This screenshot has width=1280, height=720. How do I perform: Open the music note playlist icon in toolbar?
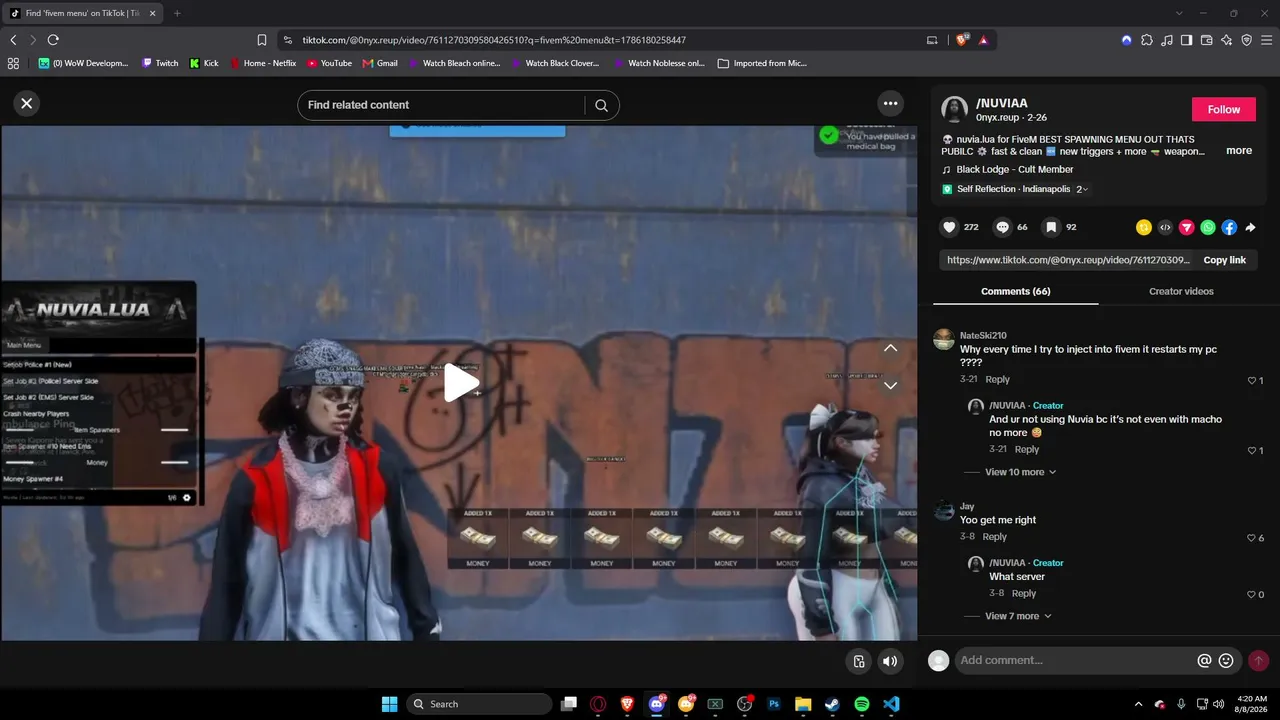pos(1166,40)
